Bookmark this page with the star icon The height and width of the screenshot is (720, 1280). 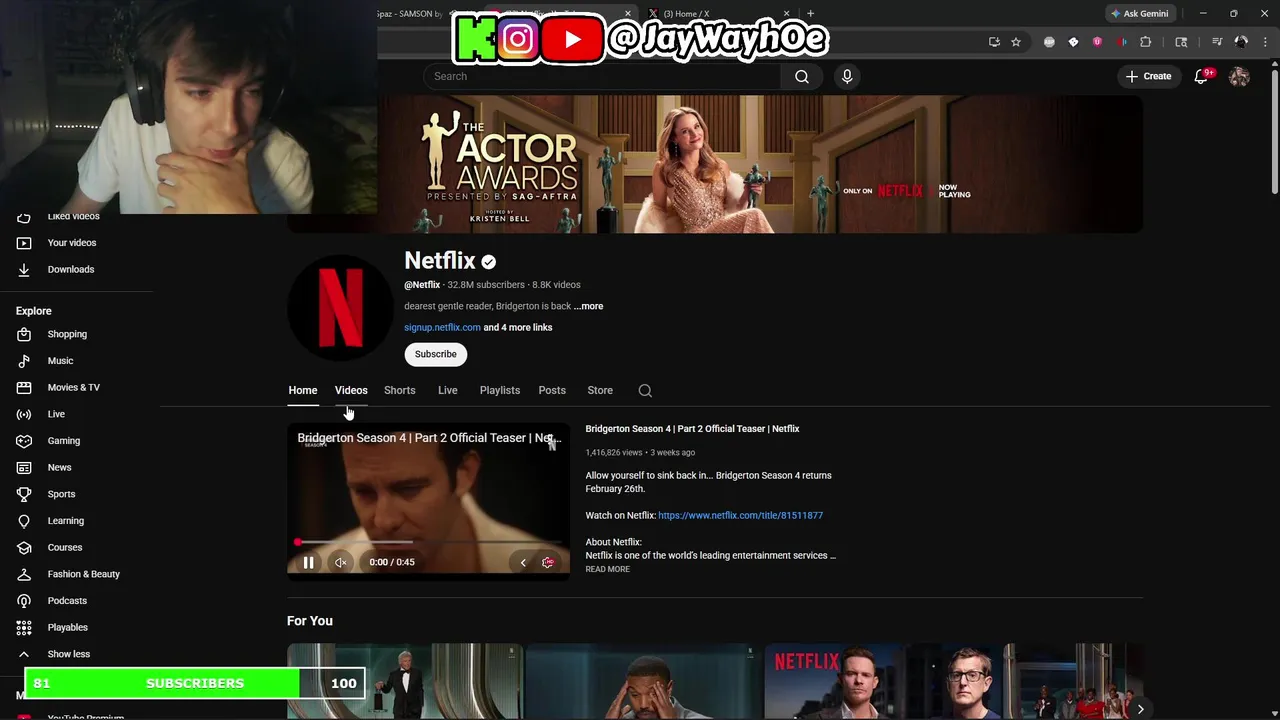pyautogui.click(x=1016, y=42)
